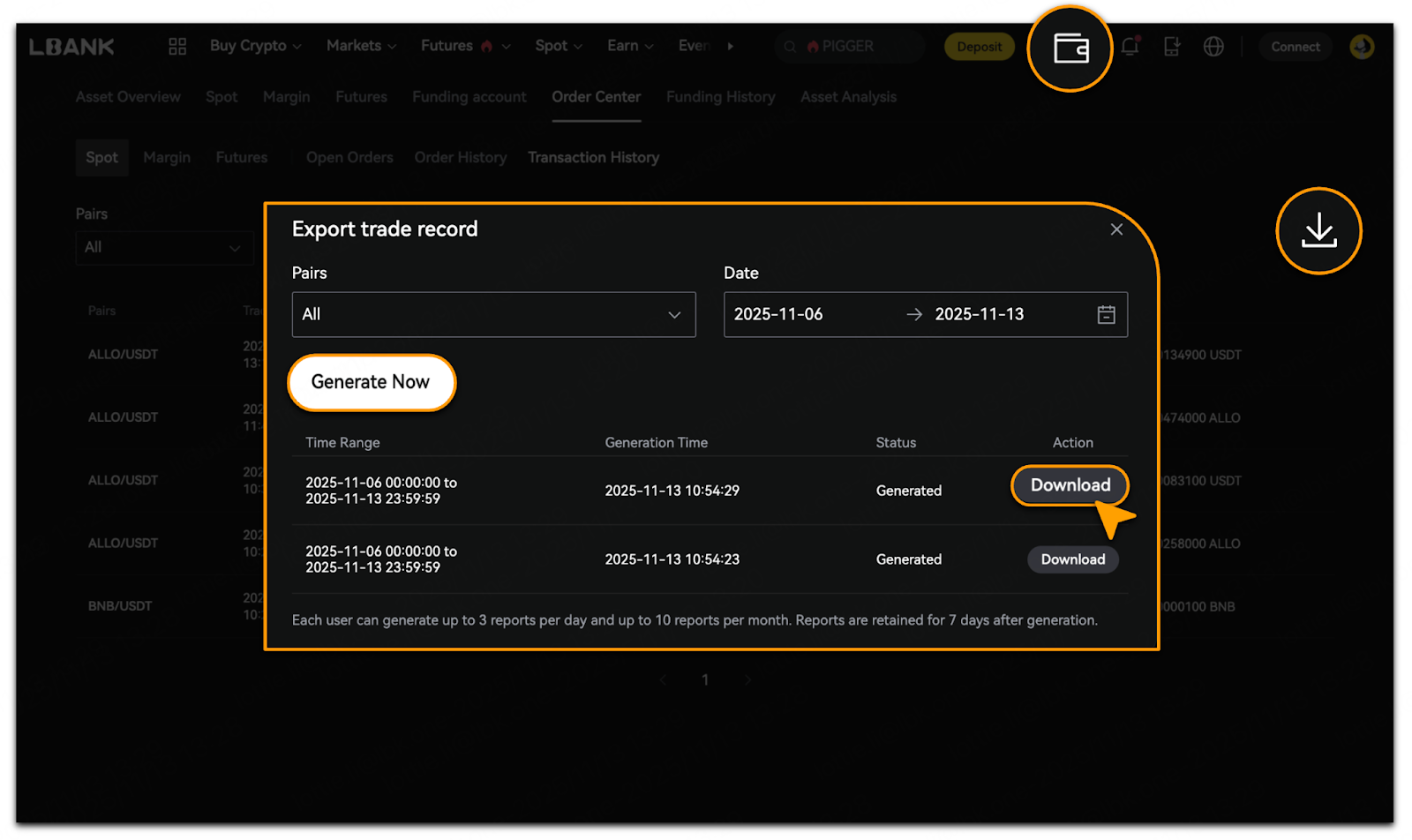The image size is (1412, 840).
Task: Click the export download arrow icon
Action: tap(1318, 231)
